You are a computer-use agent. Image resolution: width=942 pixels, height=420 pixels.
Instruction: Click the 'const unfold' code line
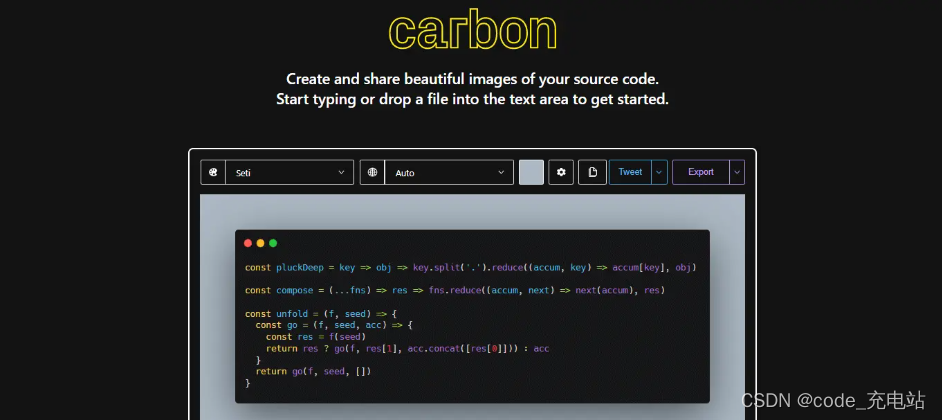coord(321,314)
